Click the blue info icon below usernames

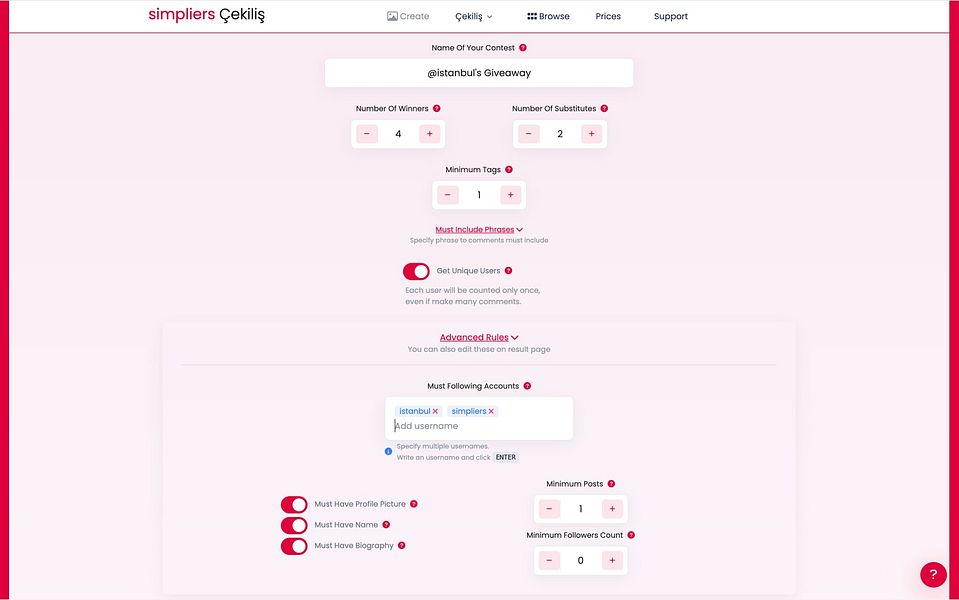click(x=388, y=451)
